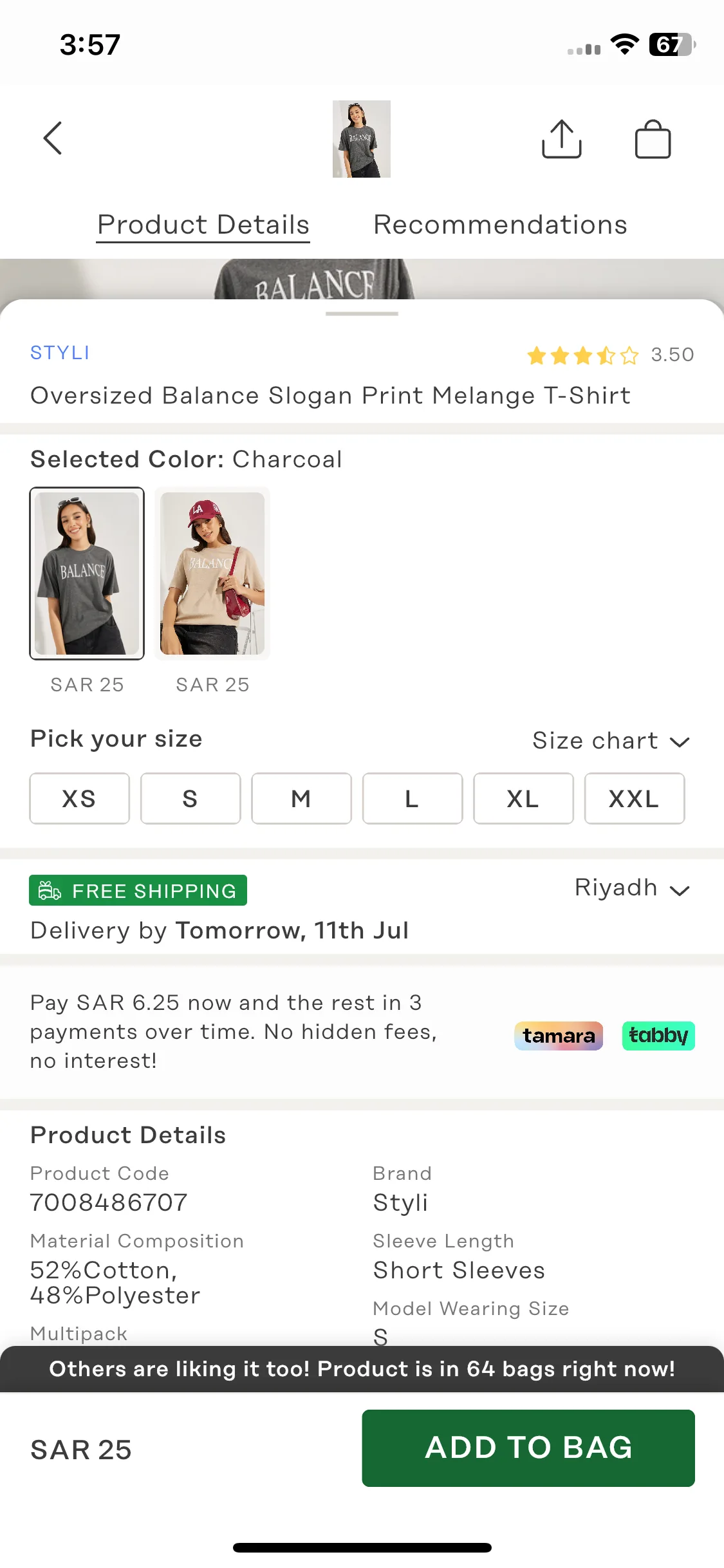Image resolution: width=724 pixels, height=1568 pixels.
Task: Switch to the Recommendations tab
Action: 500,225
